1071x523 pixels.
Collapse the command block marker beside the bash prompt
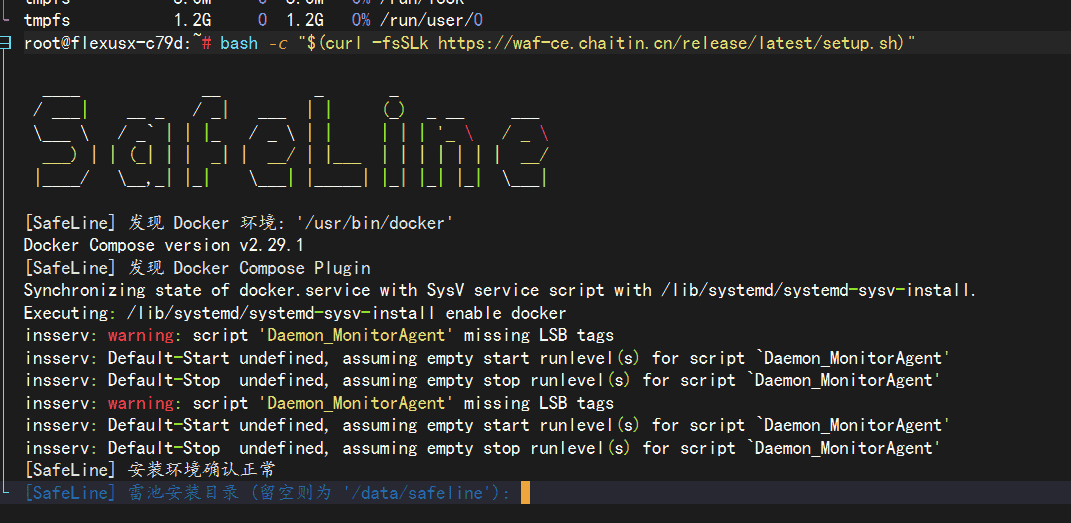(7, 43)
